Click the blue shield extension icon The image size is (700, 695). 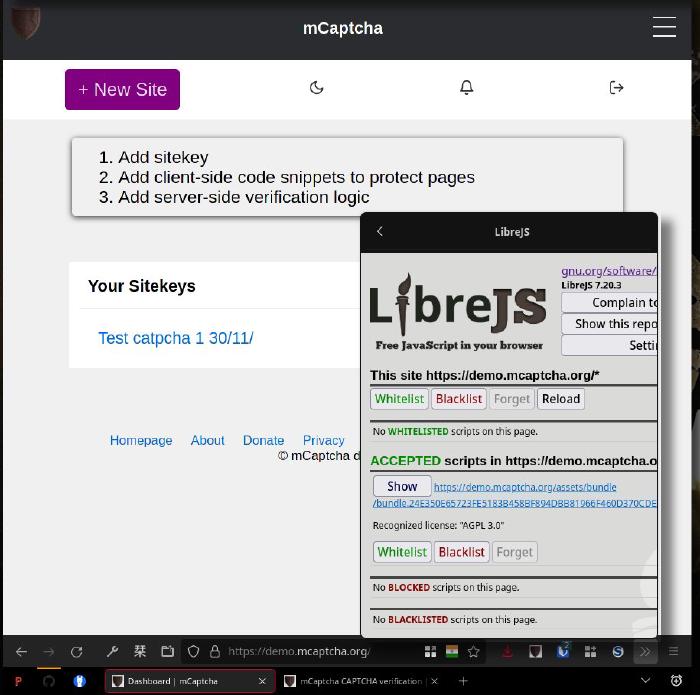click(x=563, y=652)
